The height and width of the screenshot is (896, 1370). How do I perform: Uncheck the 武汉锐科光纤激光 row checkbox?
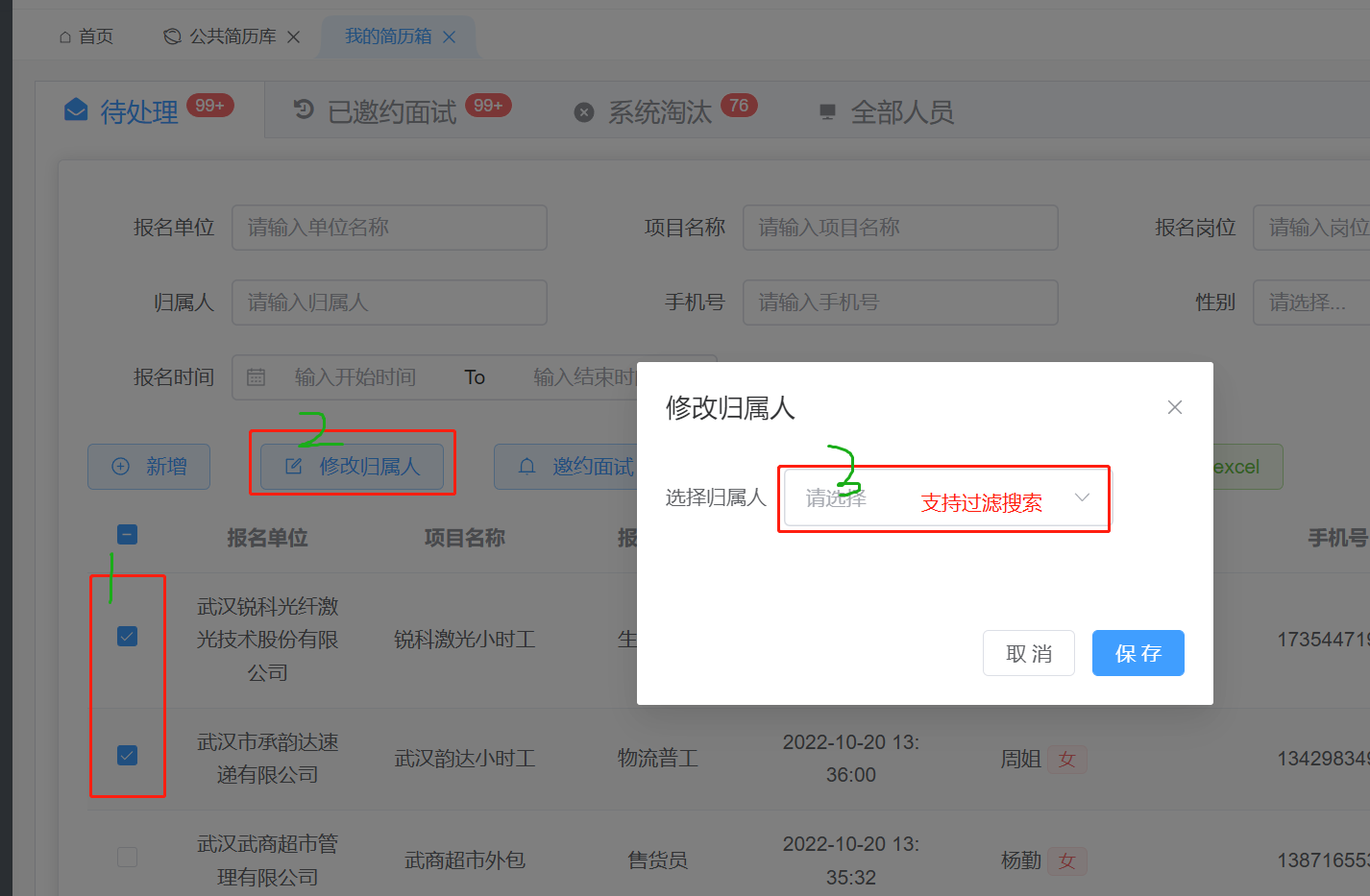pyautogui.click(x=127, y=637)
